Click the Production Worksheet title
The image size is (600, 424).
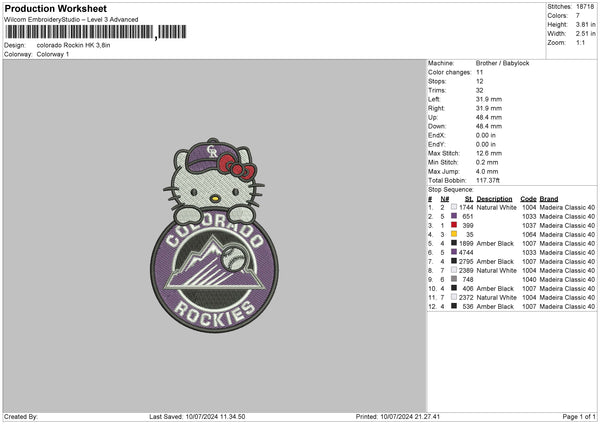[x=55, y=8]
